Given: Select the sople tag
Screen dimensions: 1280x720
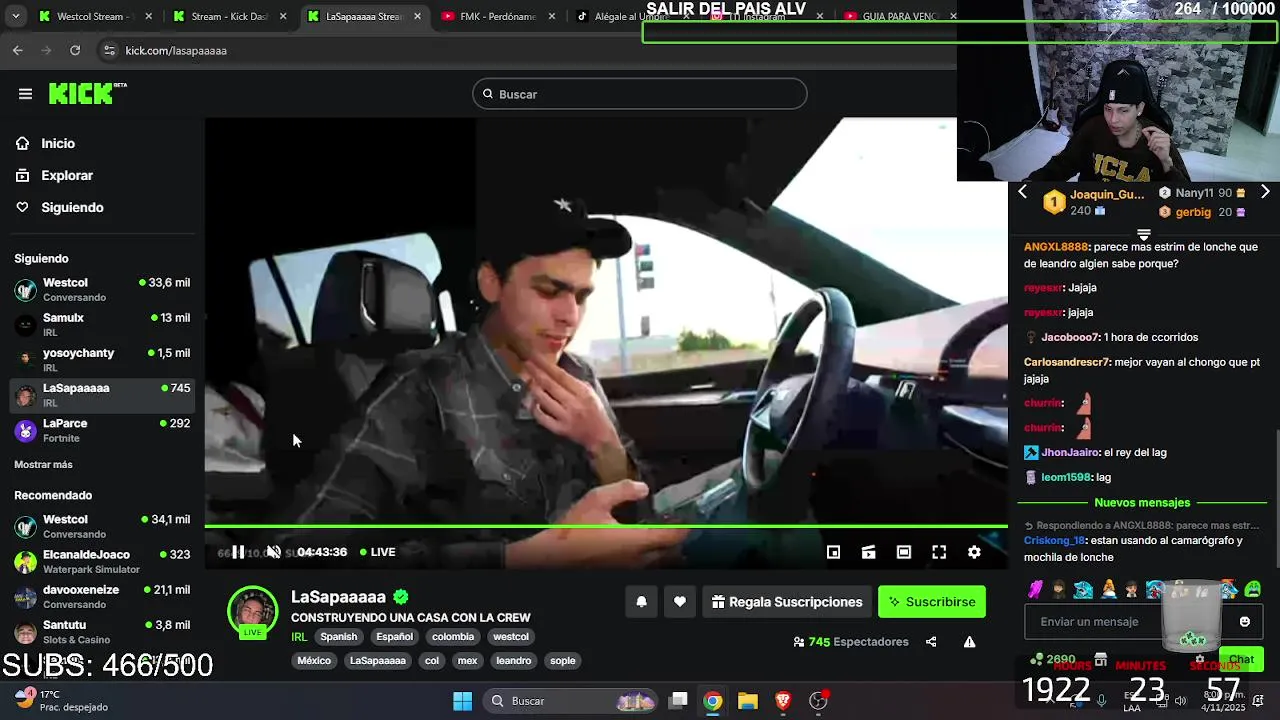Looking at the screenshot, I should [563, 661].
